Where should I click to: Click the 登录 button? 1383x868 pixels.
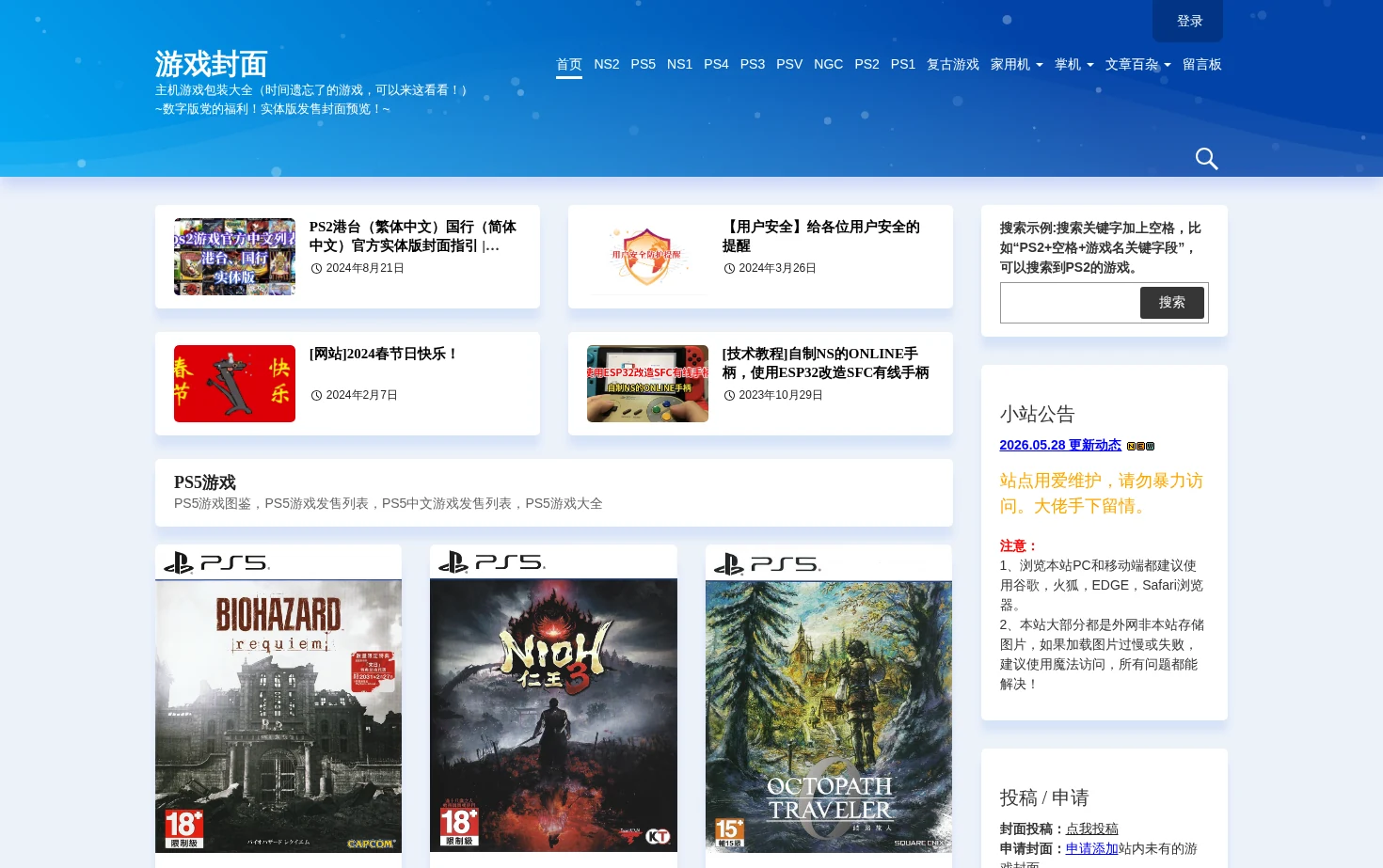pos(1187,21)
